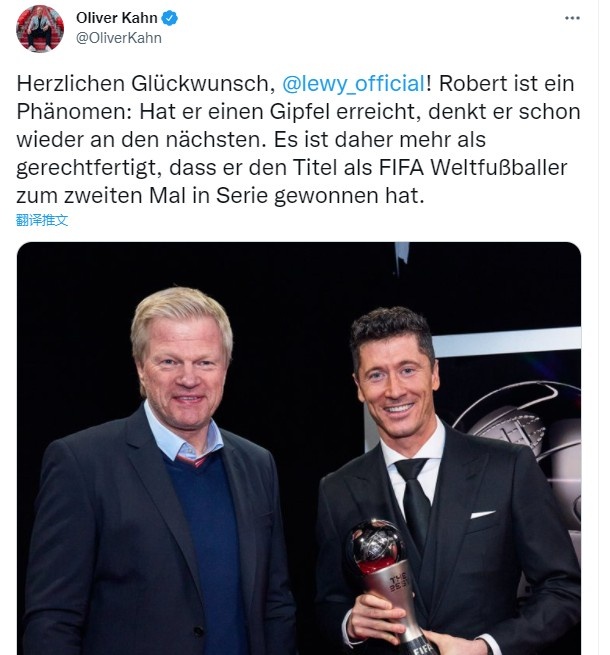
Task: Click the 翻译推文 translate tweet link
Action: [42, 220]
